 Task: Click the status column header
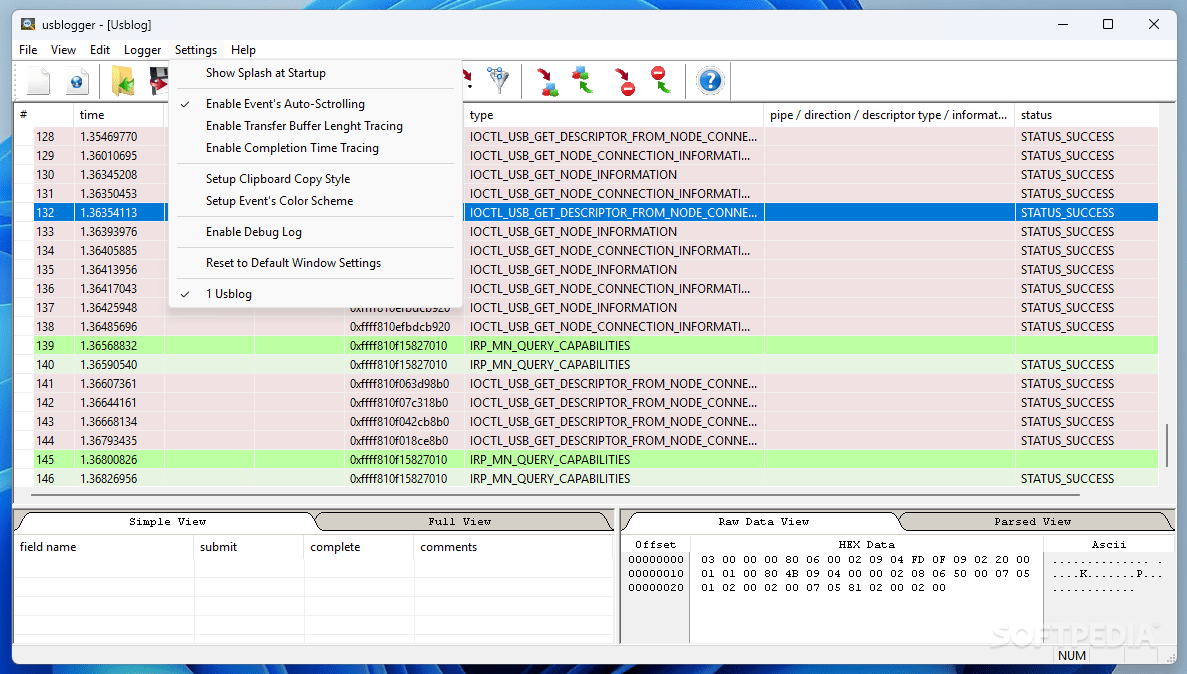tap(1086, 115)
